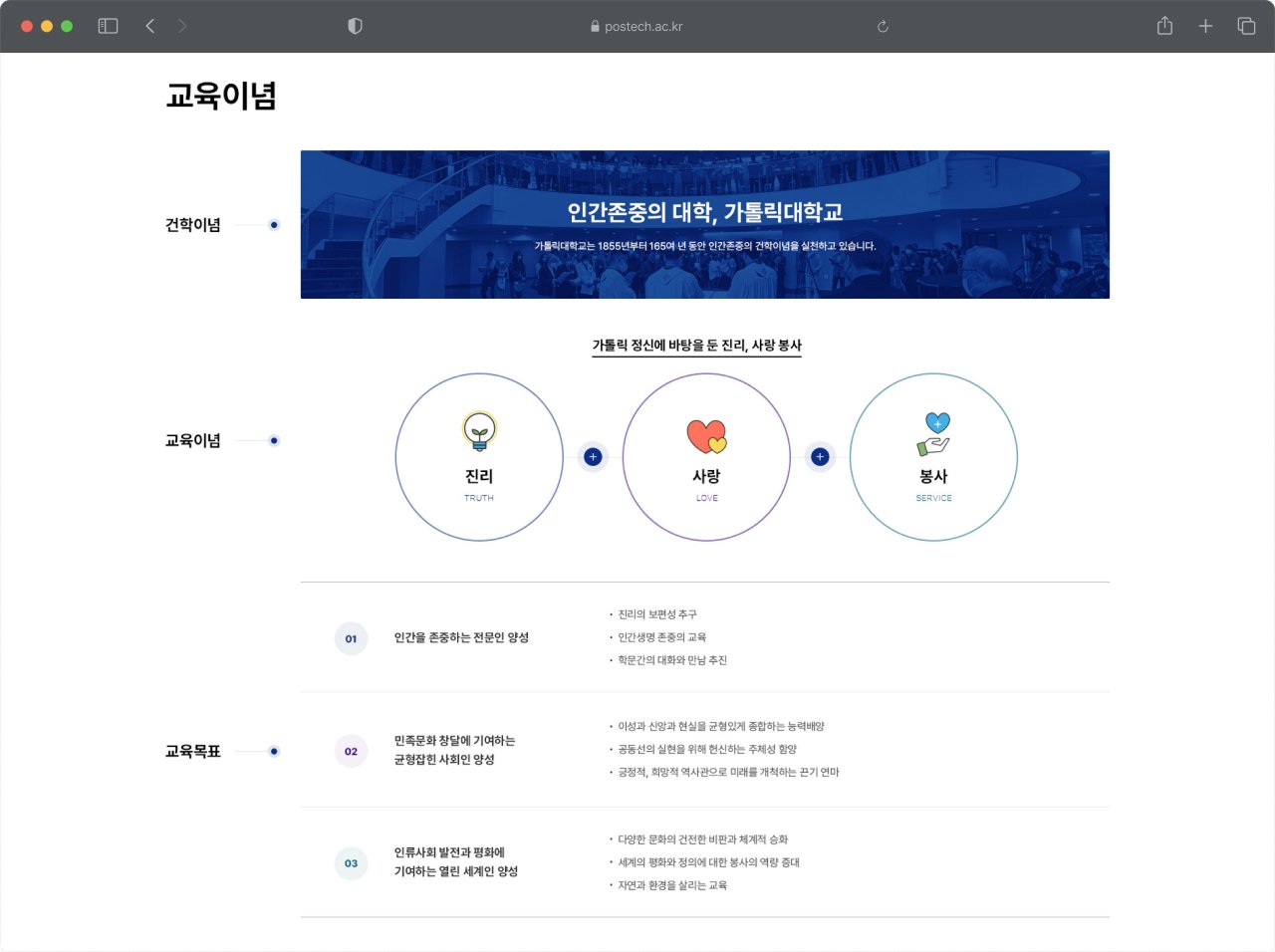
Task: Click the 02 number badge
Action: [351, 751]
